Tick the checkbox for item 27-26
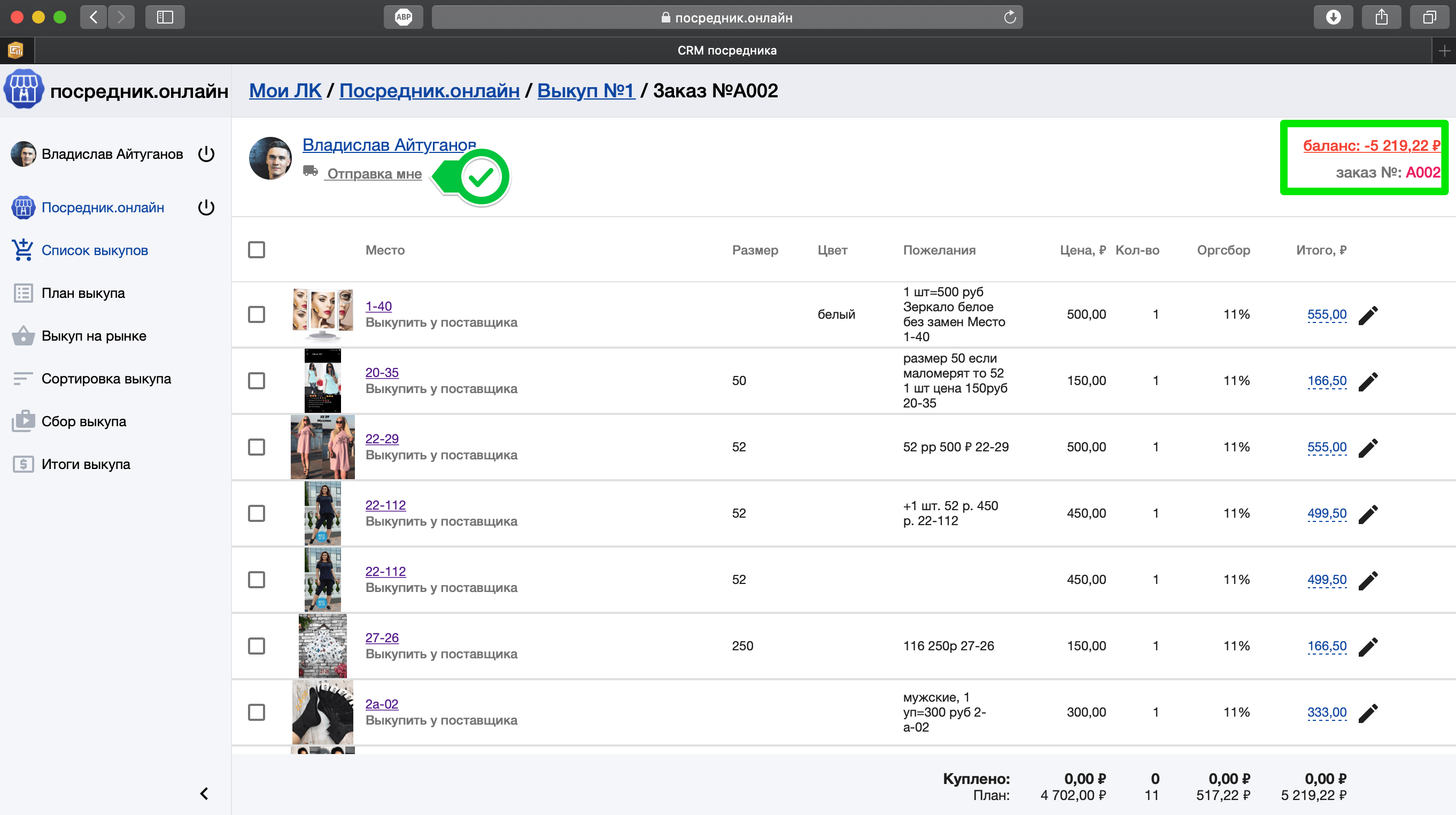The width and height of the screenshot is (1456, 815). point(257,646)
